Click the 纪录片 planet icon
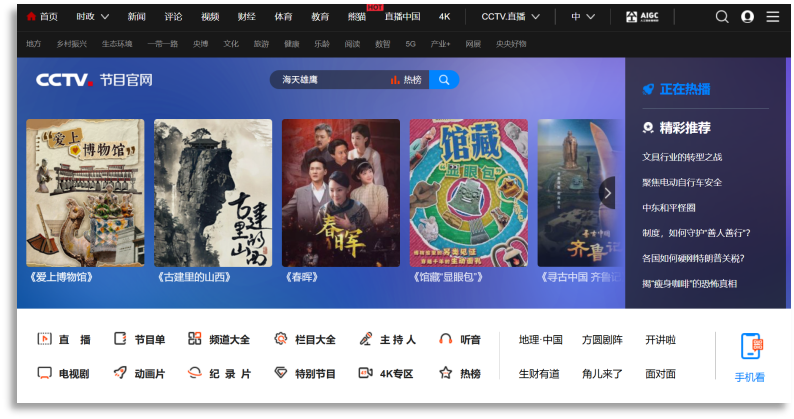This screenshot has width=794, height=419. [x=194, y=373]
